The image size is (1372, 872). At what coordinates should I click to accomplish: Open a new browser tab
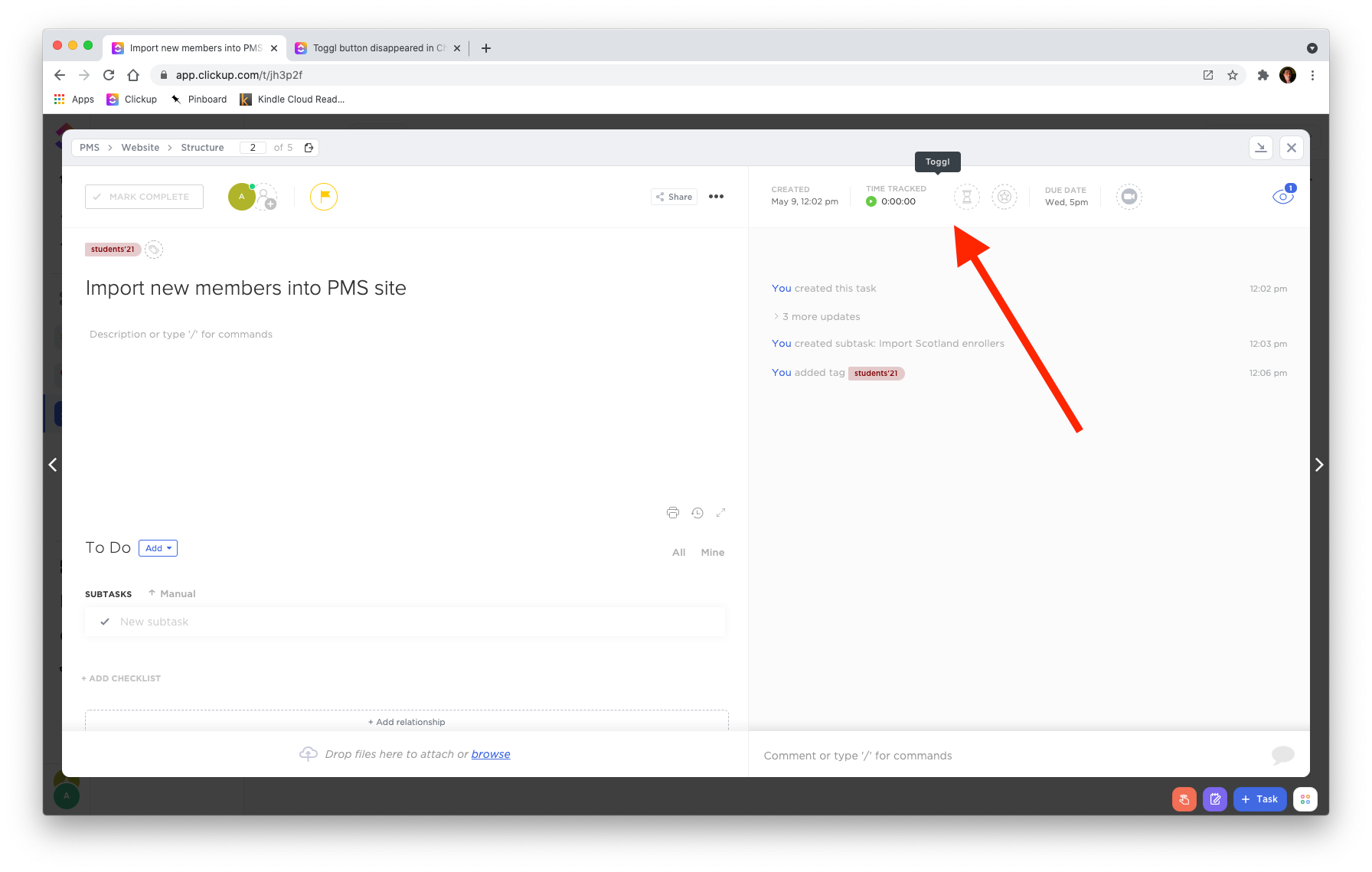click(485, 48)
